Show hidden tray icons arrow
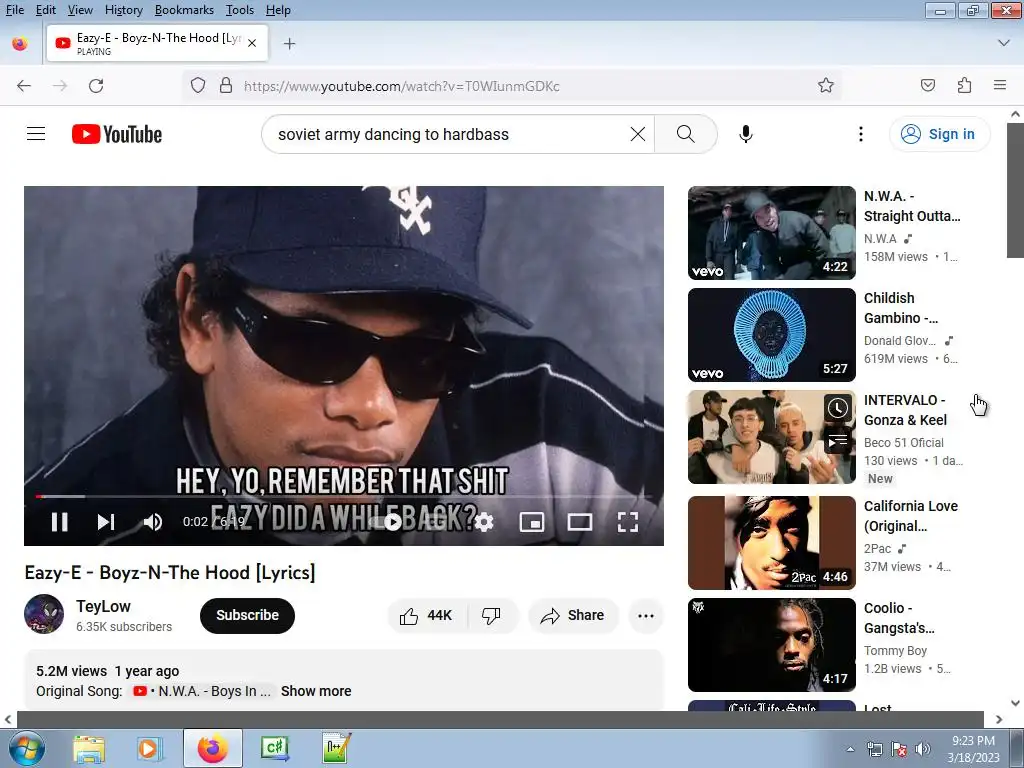1024x768 pixels. point(850,749)
